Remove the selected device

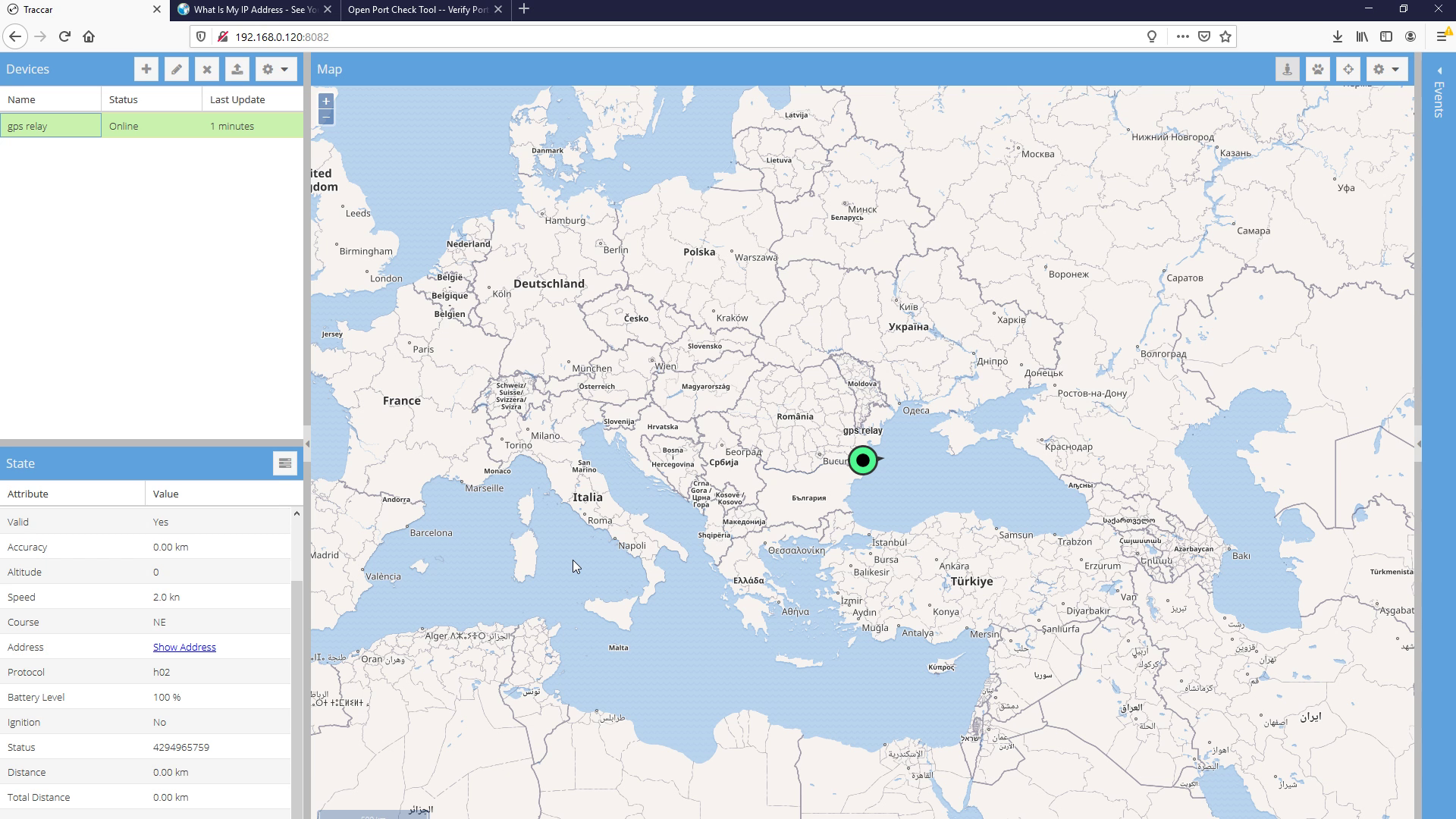207,69
